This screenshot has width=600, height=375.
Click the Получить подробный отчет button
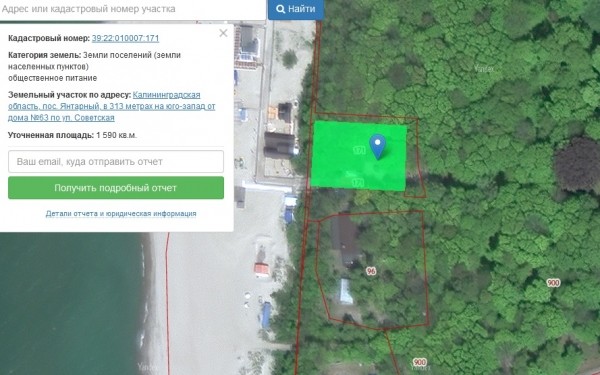pyautogui.click(x=116, y=188)
